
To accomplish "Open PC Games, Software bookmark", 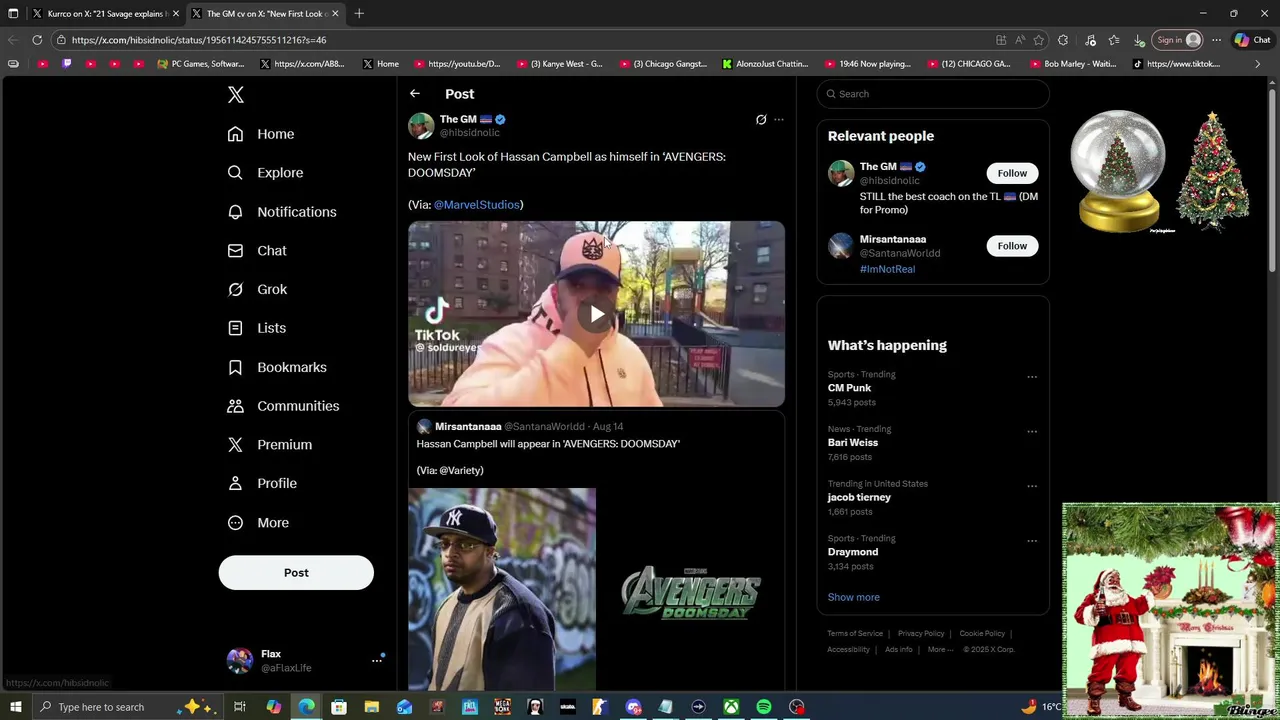I will (201, 64).
